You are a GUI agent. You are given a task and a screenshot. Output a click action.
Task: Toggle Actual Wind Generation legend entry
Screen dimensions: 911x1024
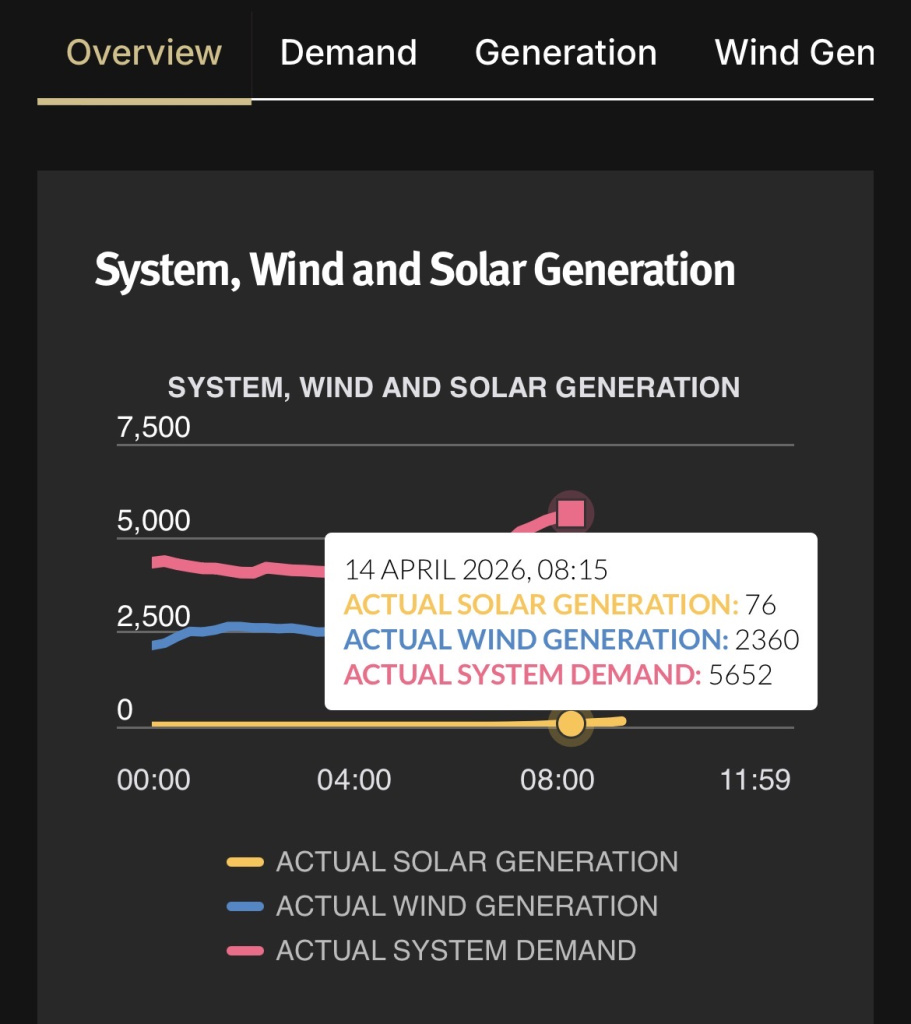[x=442, y=906]
